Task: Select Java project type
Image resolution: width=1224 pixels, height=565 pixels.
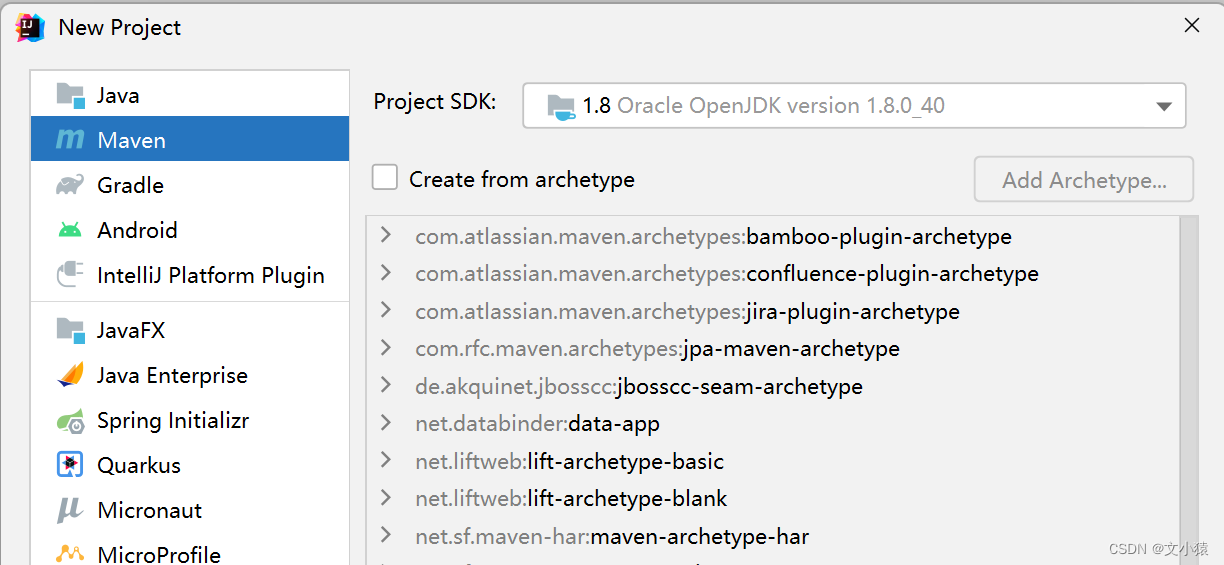Action: pyautogui.click(x=190, y=95)
